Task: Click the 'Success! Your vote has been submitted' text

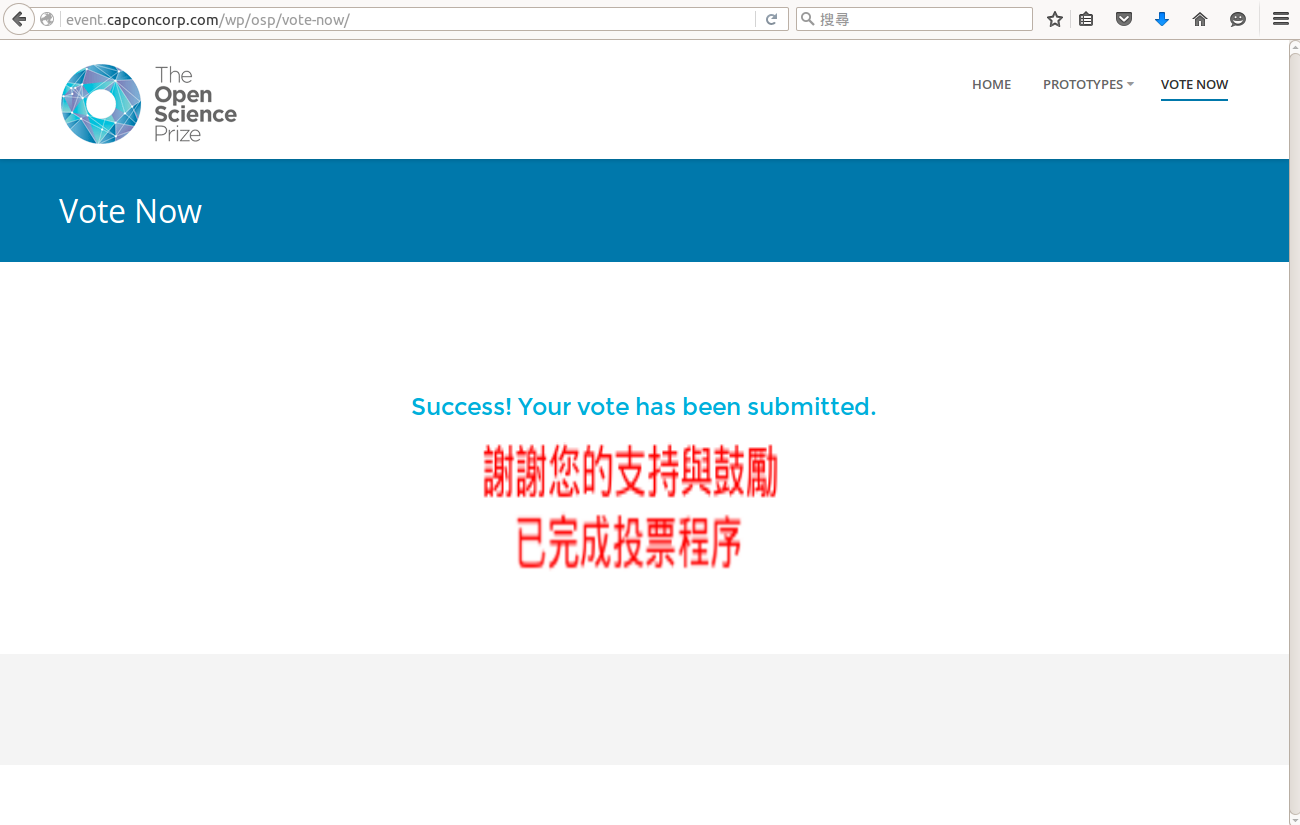Action: coord(643,407)
